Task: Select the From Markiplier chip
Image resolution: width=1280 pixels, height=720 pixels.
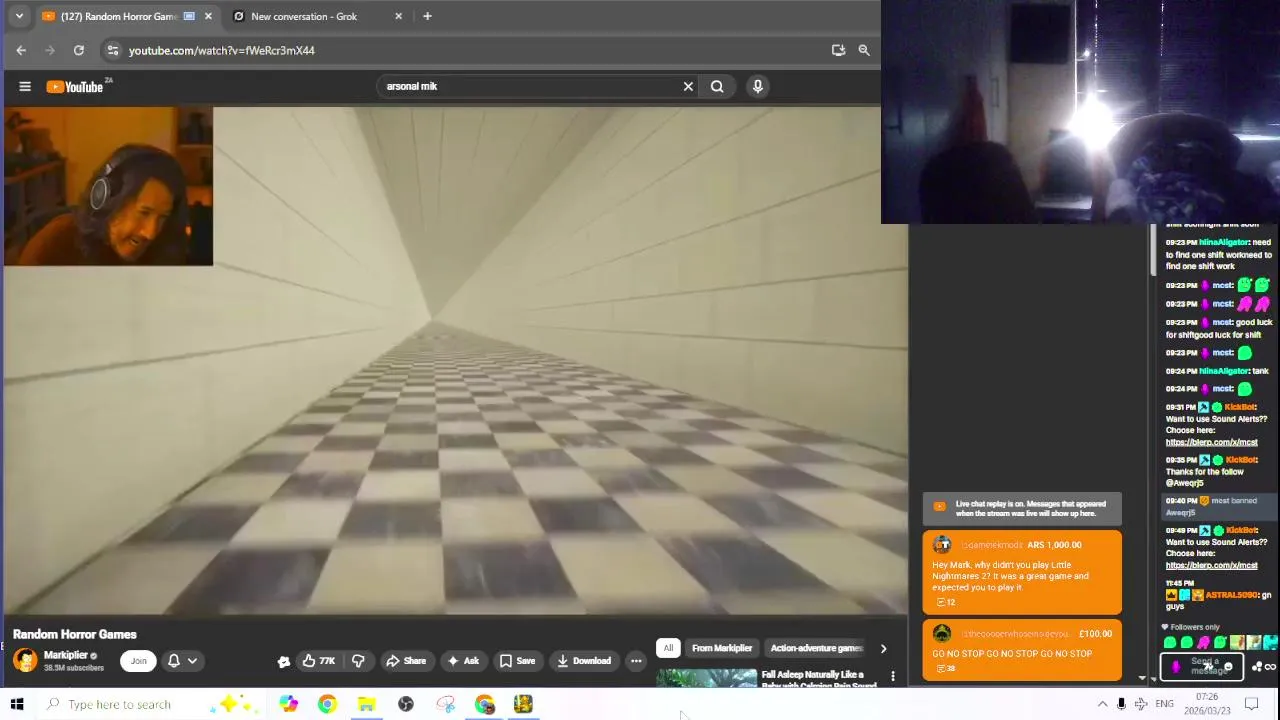Action: point(722,648)
